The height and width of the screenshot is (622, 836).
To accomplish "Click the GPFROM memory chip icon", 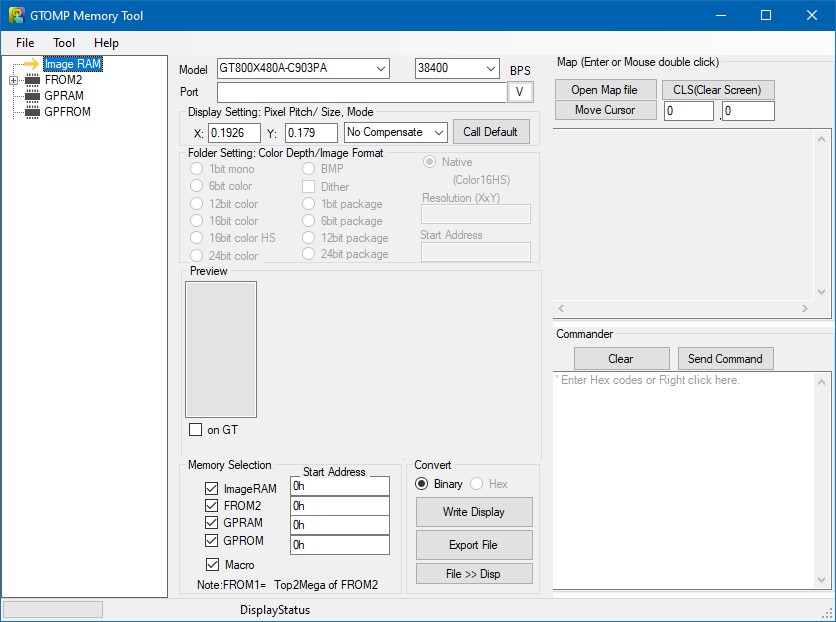I will (x=32, y=112).
